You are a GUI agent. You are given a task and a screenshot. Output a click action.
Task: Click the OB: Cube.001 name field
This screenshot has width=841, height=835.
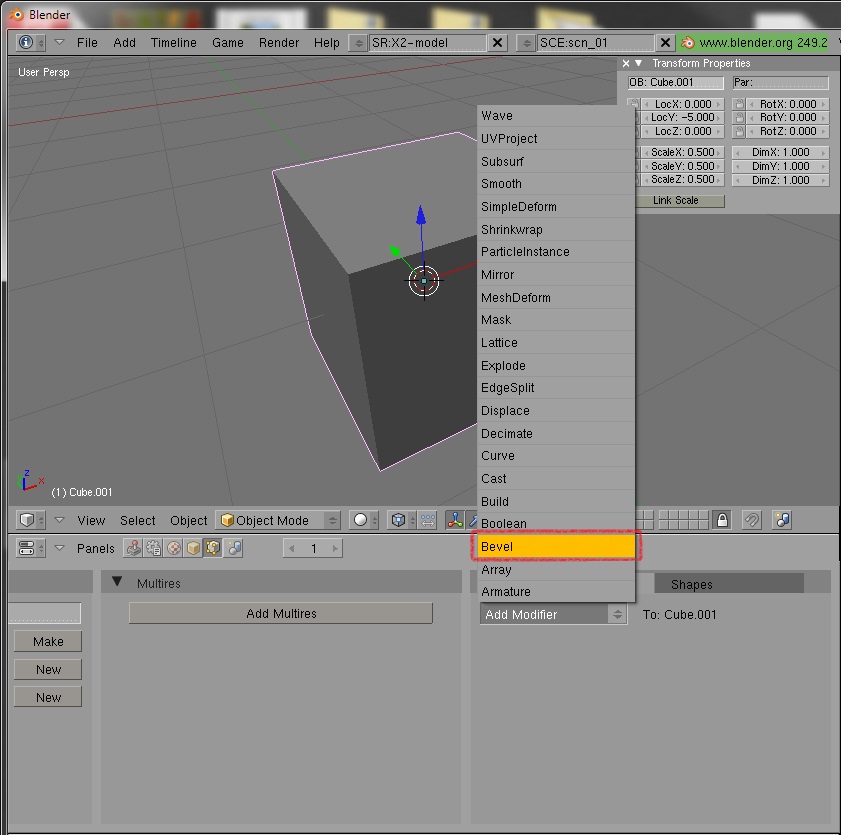pyautogui.click(x=676, y=83)
